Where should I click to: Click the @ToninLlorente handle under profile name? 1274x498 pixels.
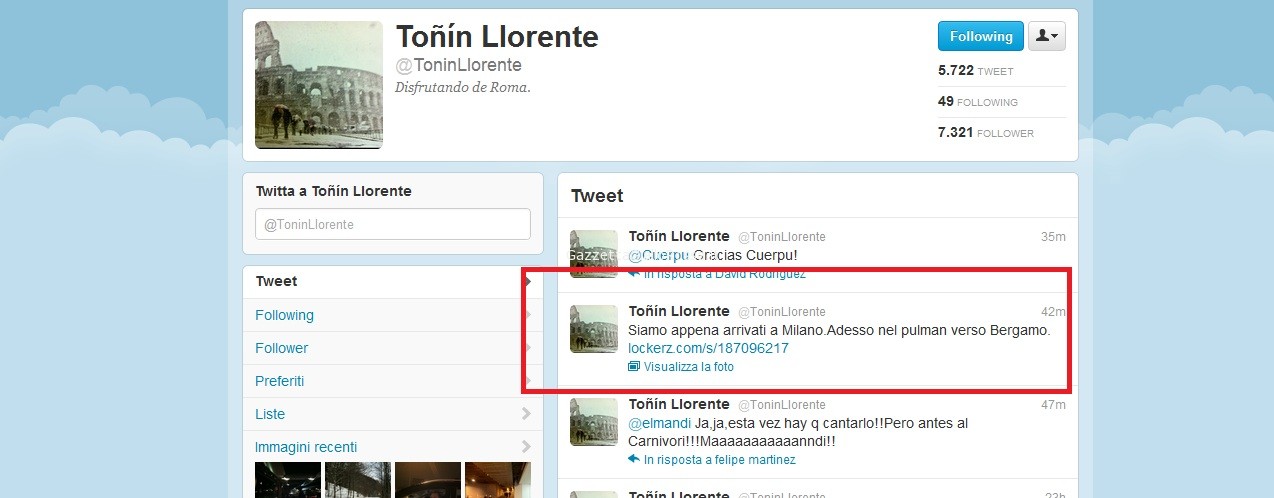point(459,65)
